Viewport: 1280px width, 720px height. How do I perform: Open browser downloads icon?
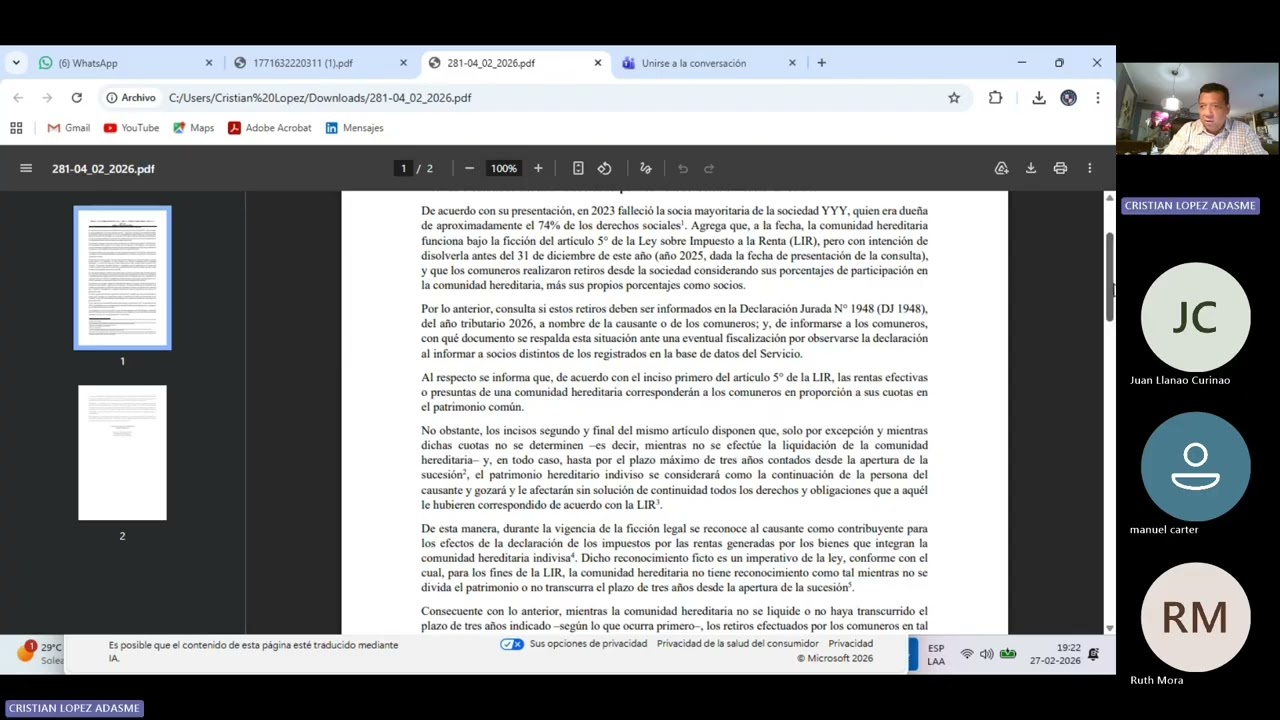coord(1039,97)
